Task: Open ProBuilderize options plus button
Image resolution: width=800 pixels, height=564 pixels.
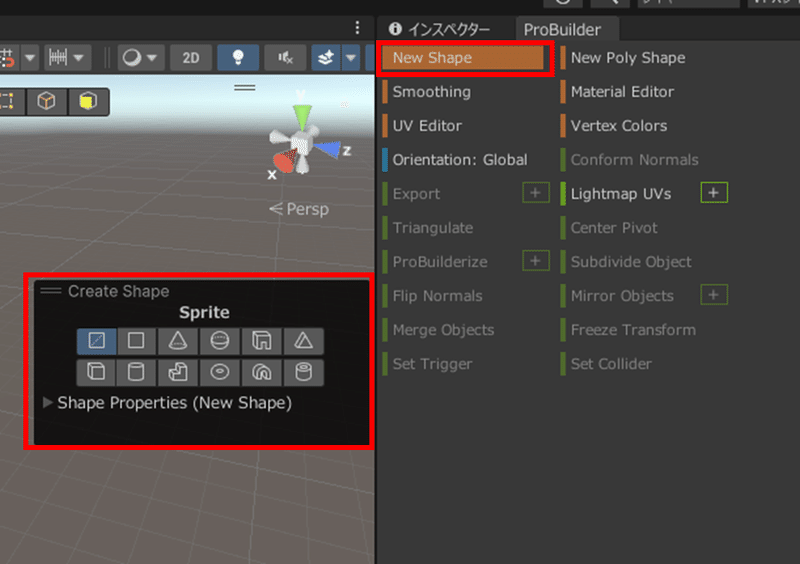Action: click(536, 261)
